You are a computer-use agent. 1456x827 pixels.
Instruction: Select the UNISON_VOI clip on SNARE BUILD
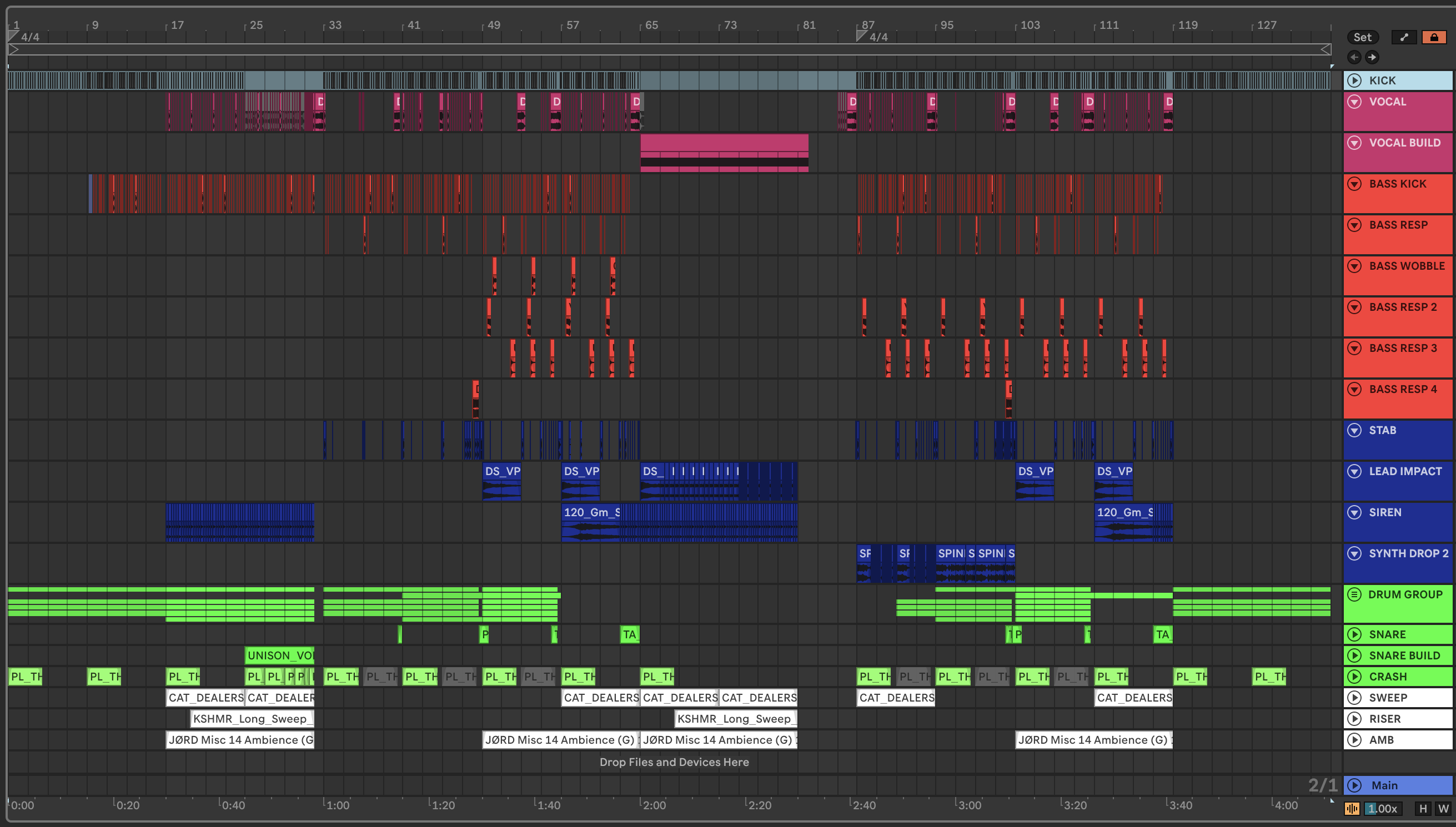pos(279,655)
